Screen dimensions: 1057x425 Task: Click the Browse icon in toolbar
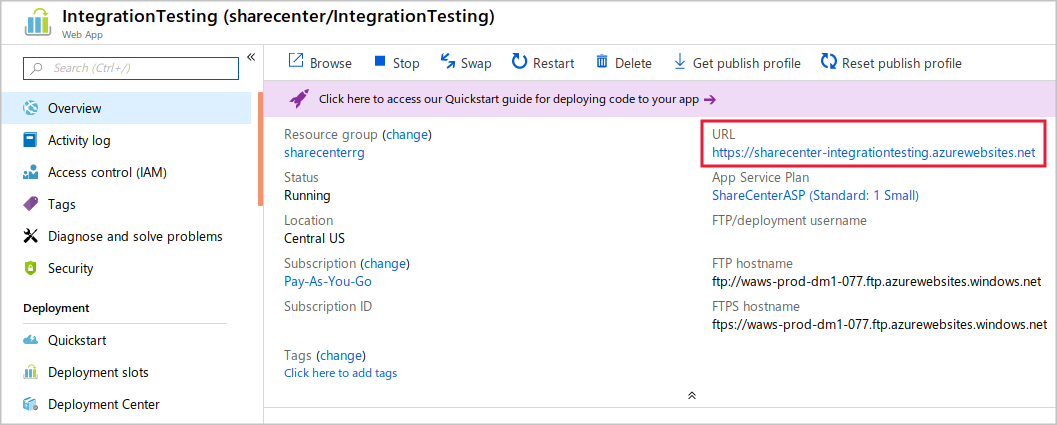click(296, 61)
